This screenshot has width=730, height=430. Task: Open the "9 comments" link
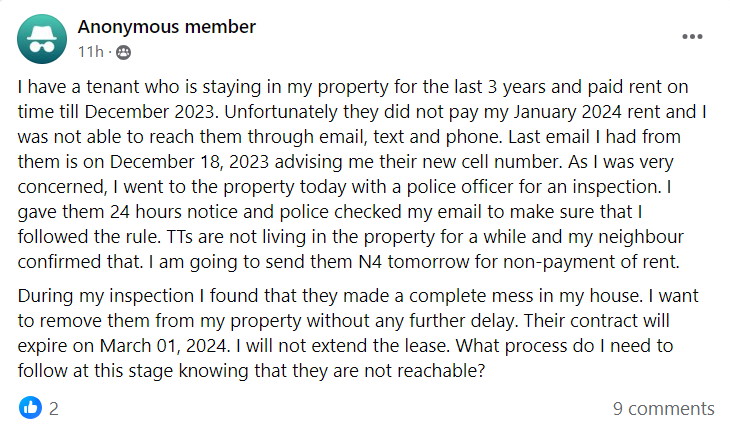click(663, 409)
